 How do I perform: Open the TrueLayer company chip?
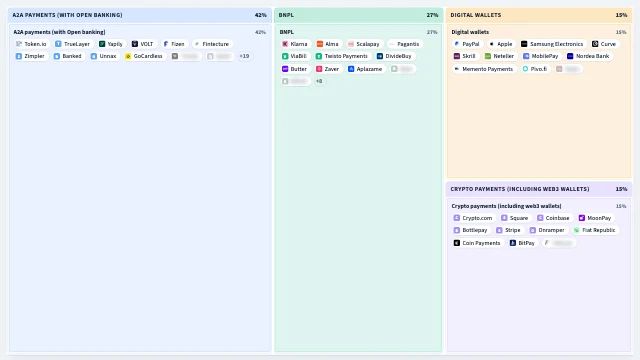[x=72, y=44]
